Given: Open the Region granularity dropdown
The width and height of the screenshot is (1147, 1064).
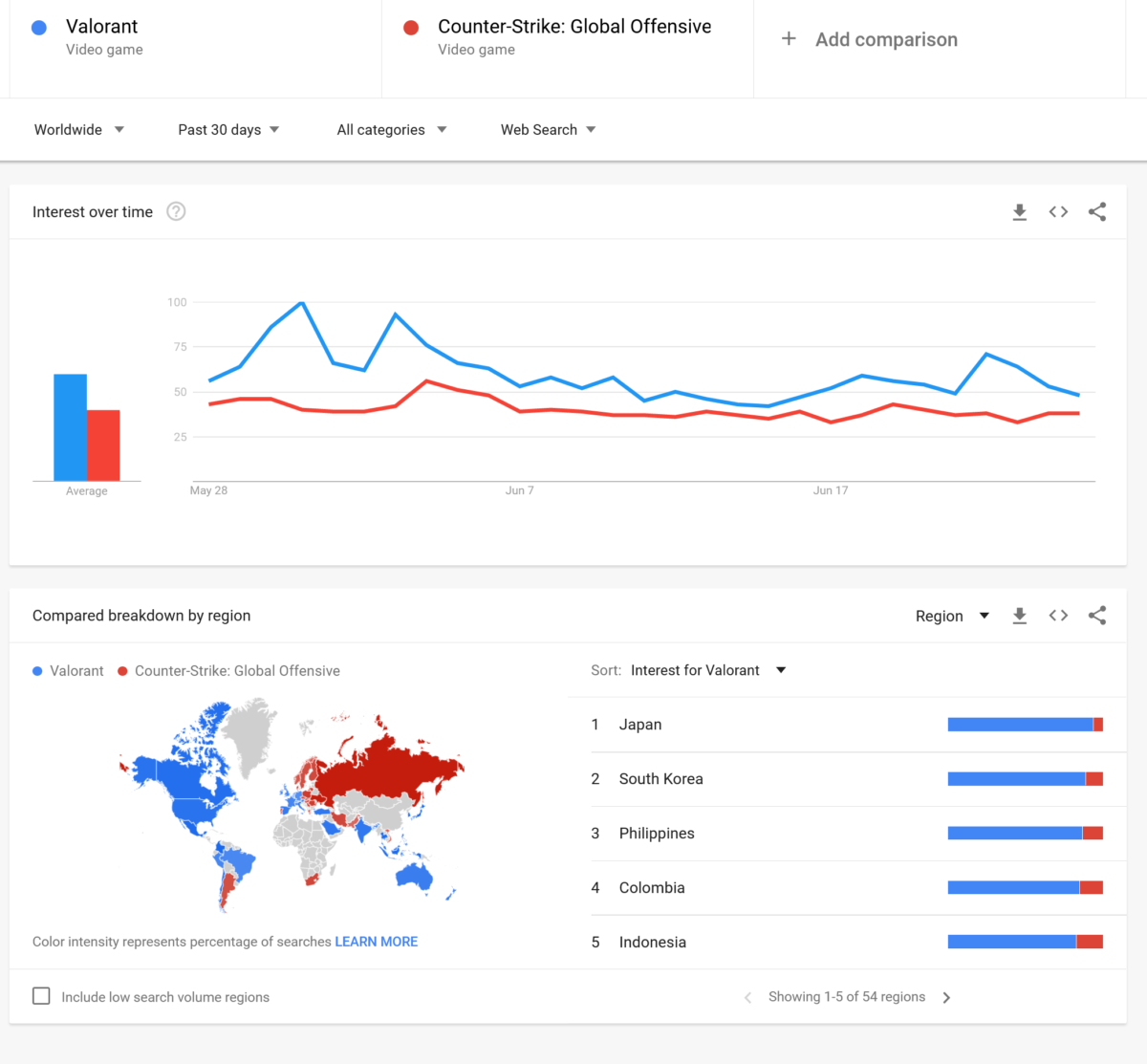Looking at the screenshot, I should pos(951,616).
